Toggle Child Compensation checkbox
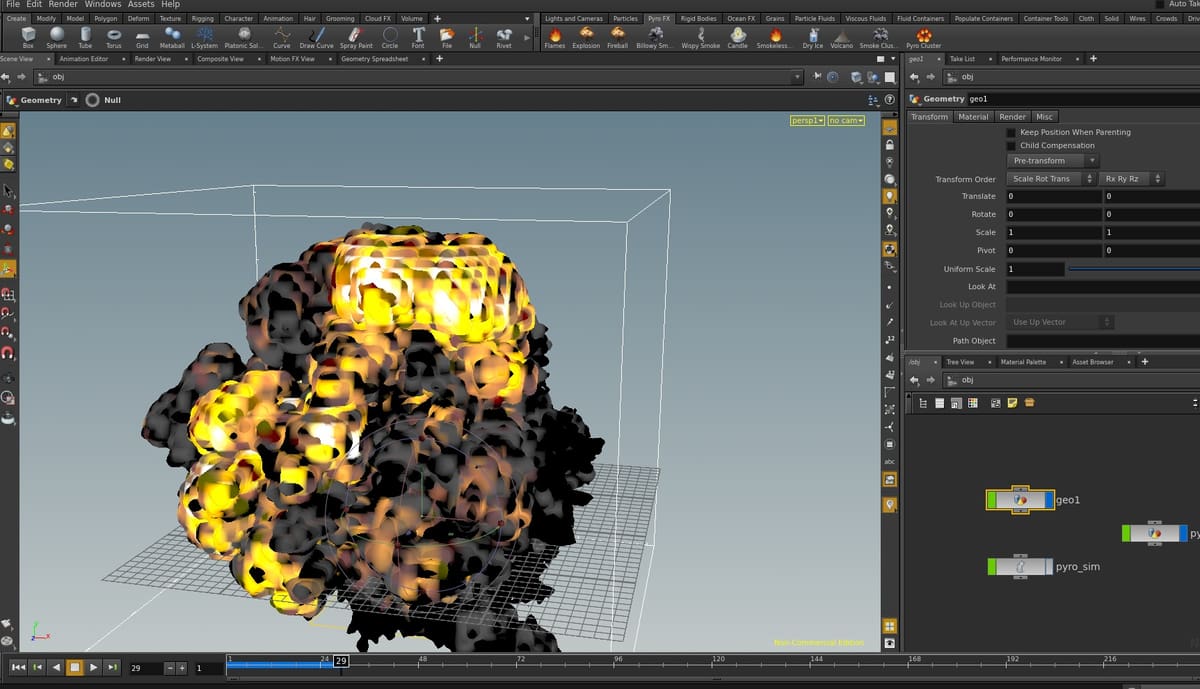The height and width of the screenshot is (689, 1200). 1010,145
